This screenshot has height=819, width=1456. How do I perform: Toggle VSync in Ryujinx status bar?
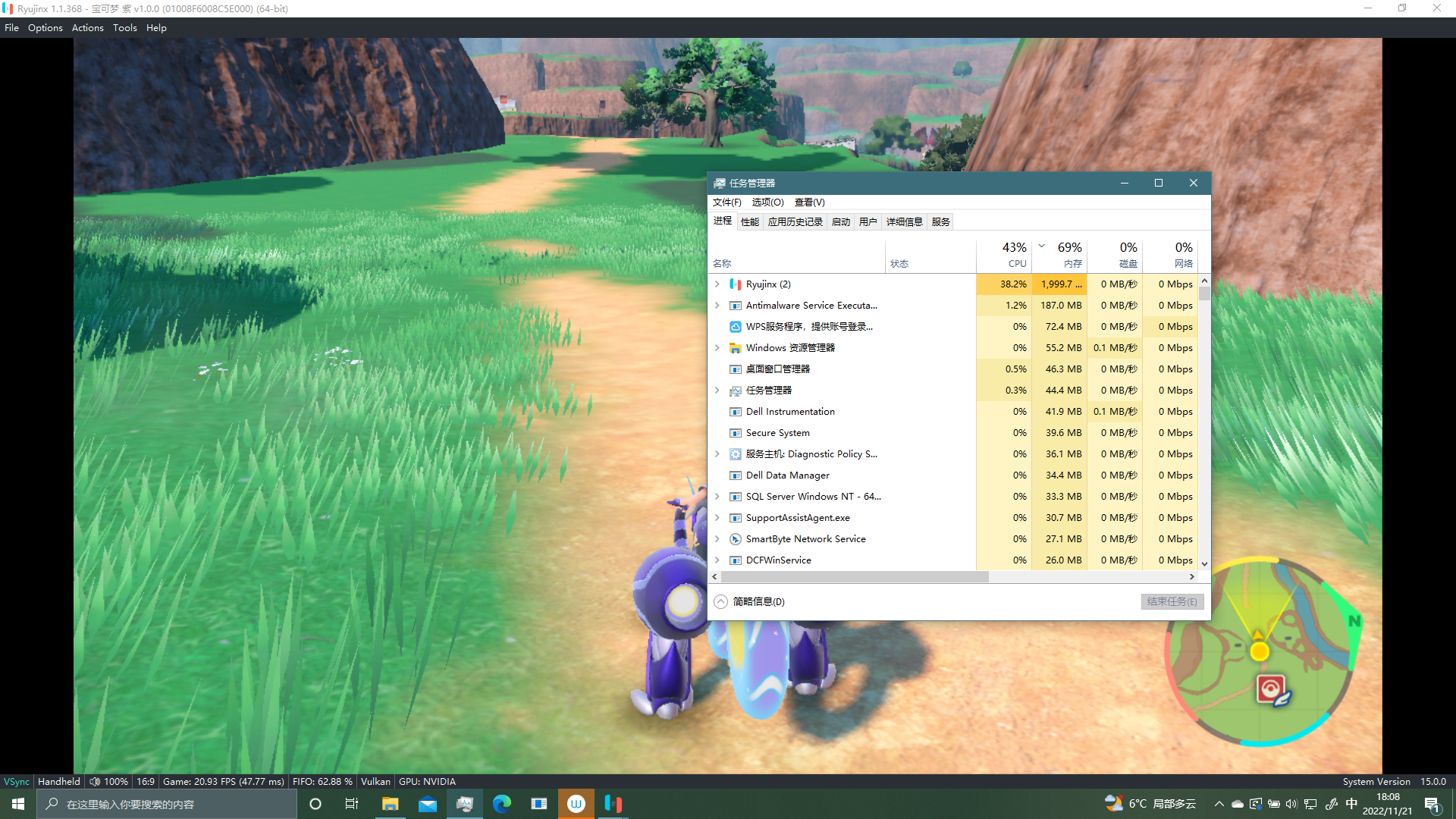(x=17, y=782)
